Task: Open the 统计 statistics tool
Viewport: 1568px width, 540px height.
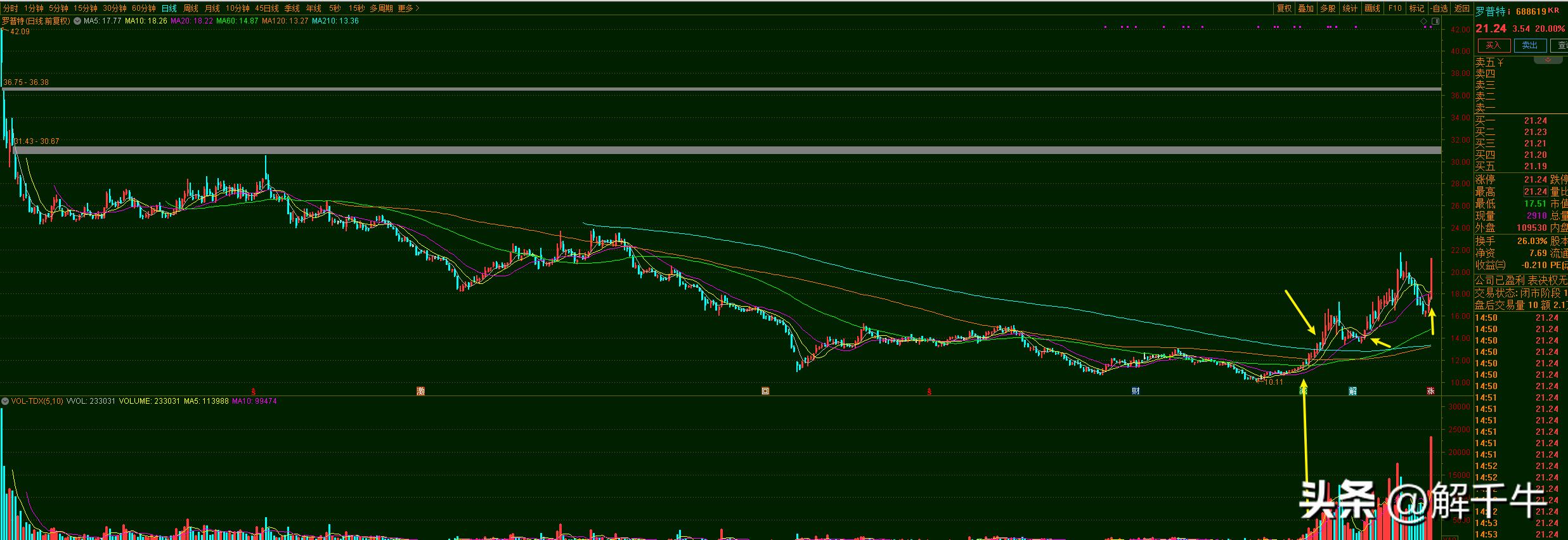Action: [x=1350, y=8]
